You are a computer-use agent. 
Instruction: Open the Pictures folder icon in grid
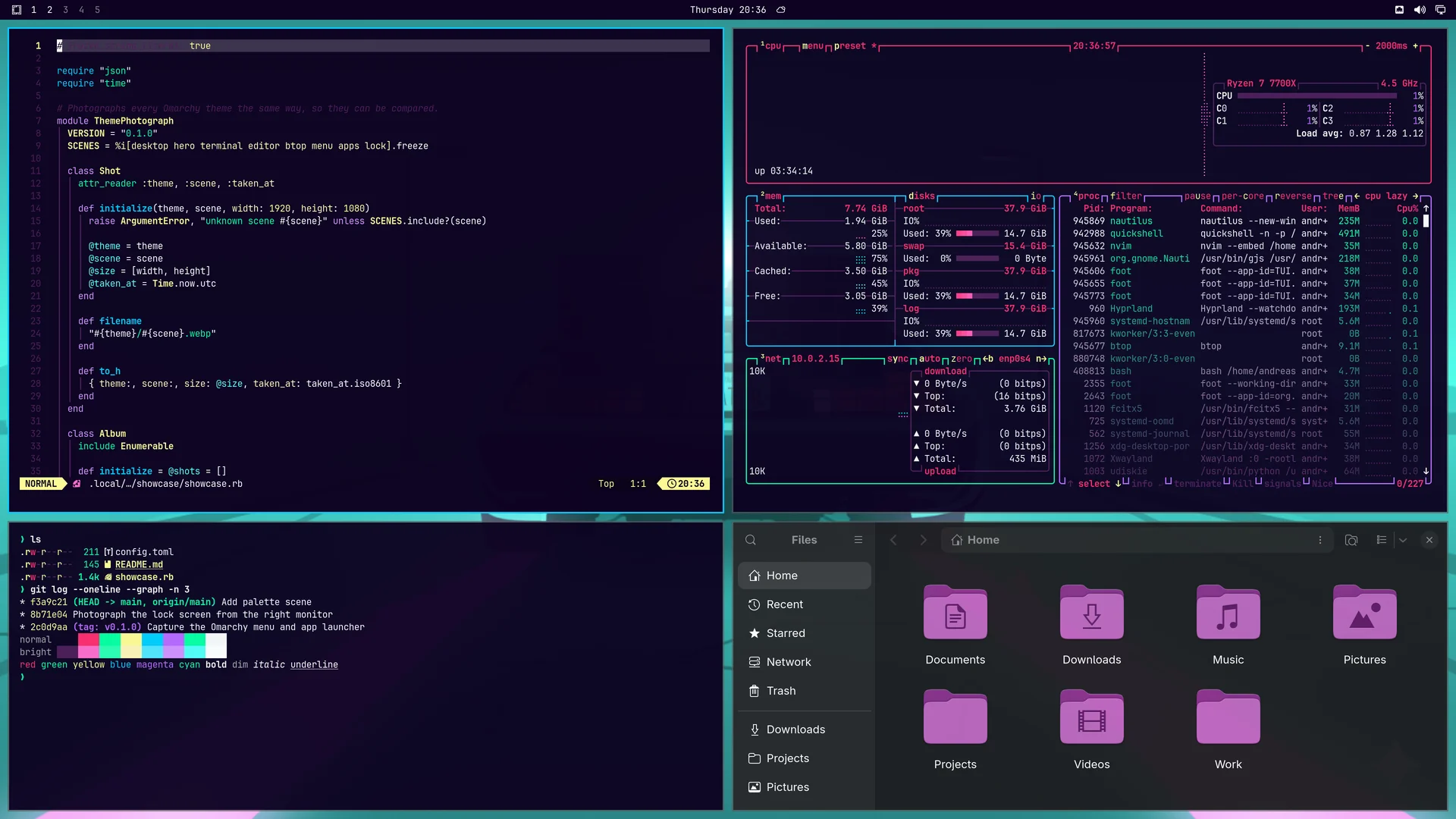pyautogui.click(x=1365, y=612)
